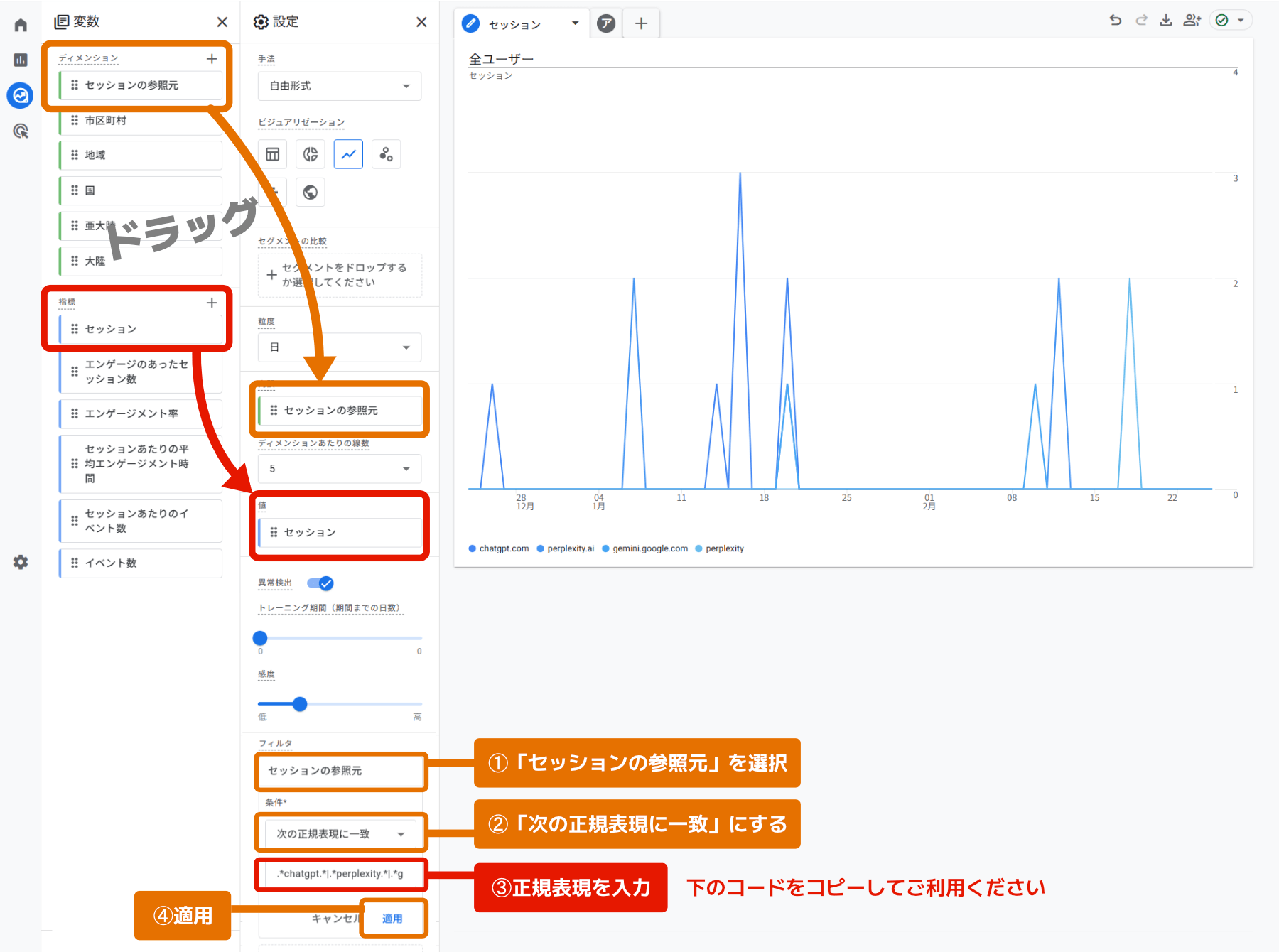
Task: Open the セッション tab dropdown arrow
Action: click(575, 23)
